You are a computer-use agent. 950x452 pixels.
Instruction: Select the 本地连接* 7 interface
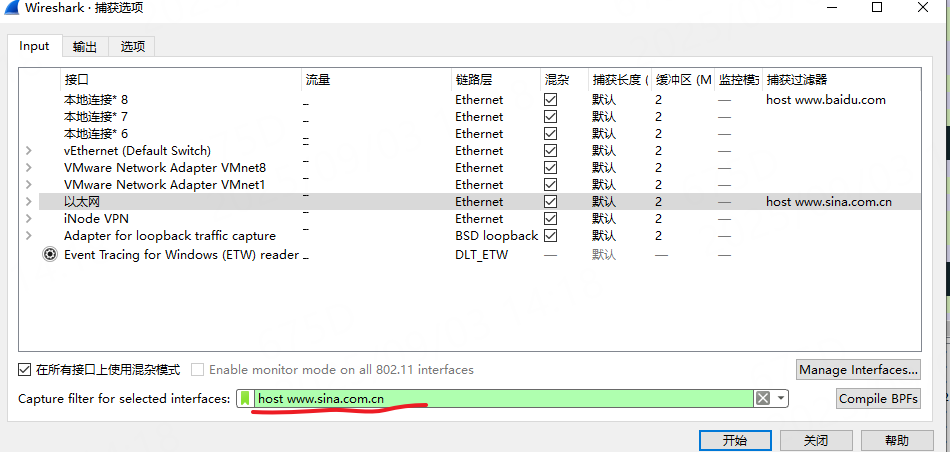(x=96, y=116)
